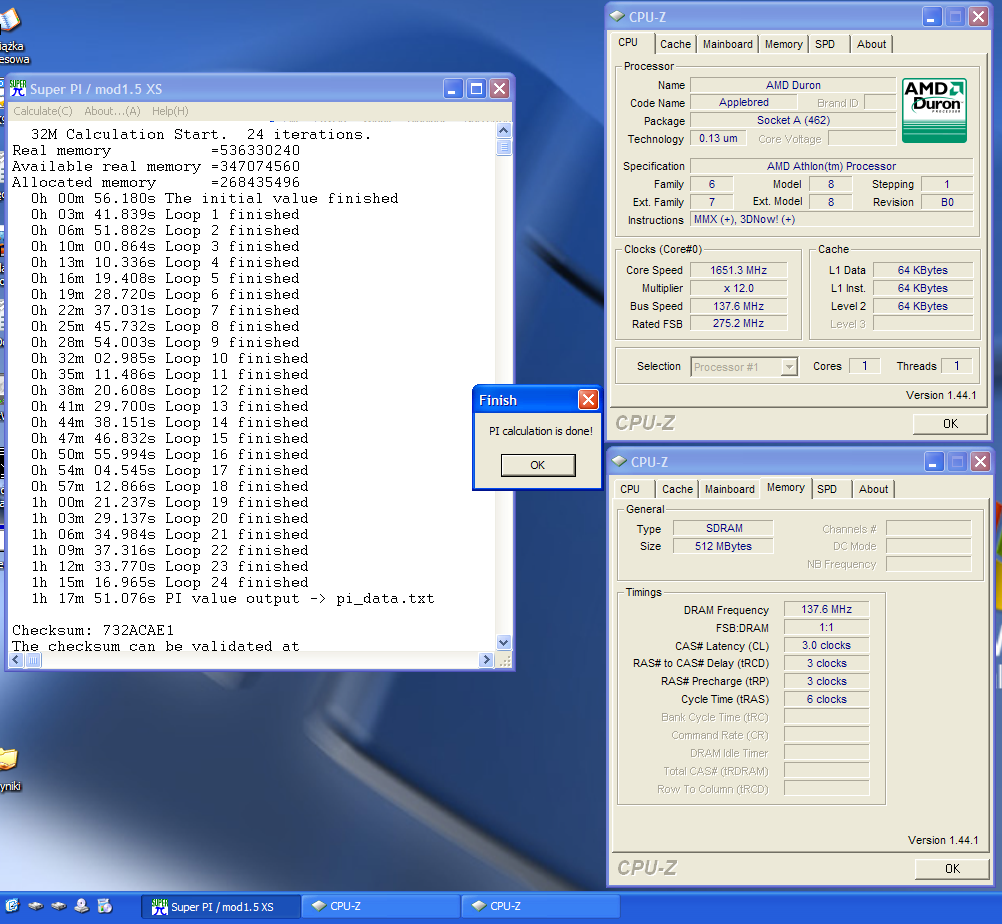Close the Finish dialog with the X
Image resolution: width=1002 pixels, height=924 pixels.
(588, 400)
